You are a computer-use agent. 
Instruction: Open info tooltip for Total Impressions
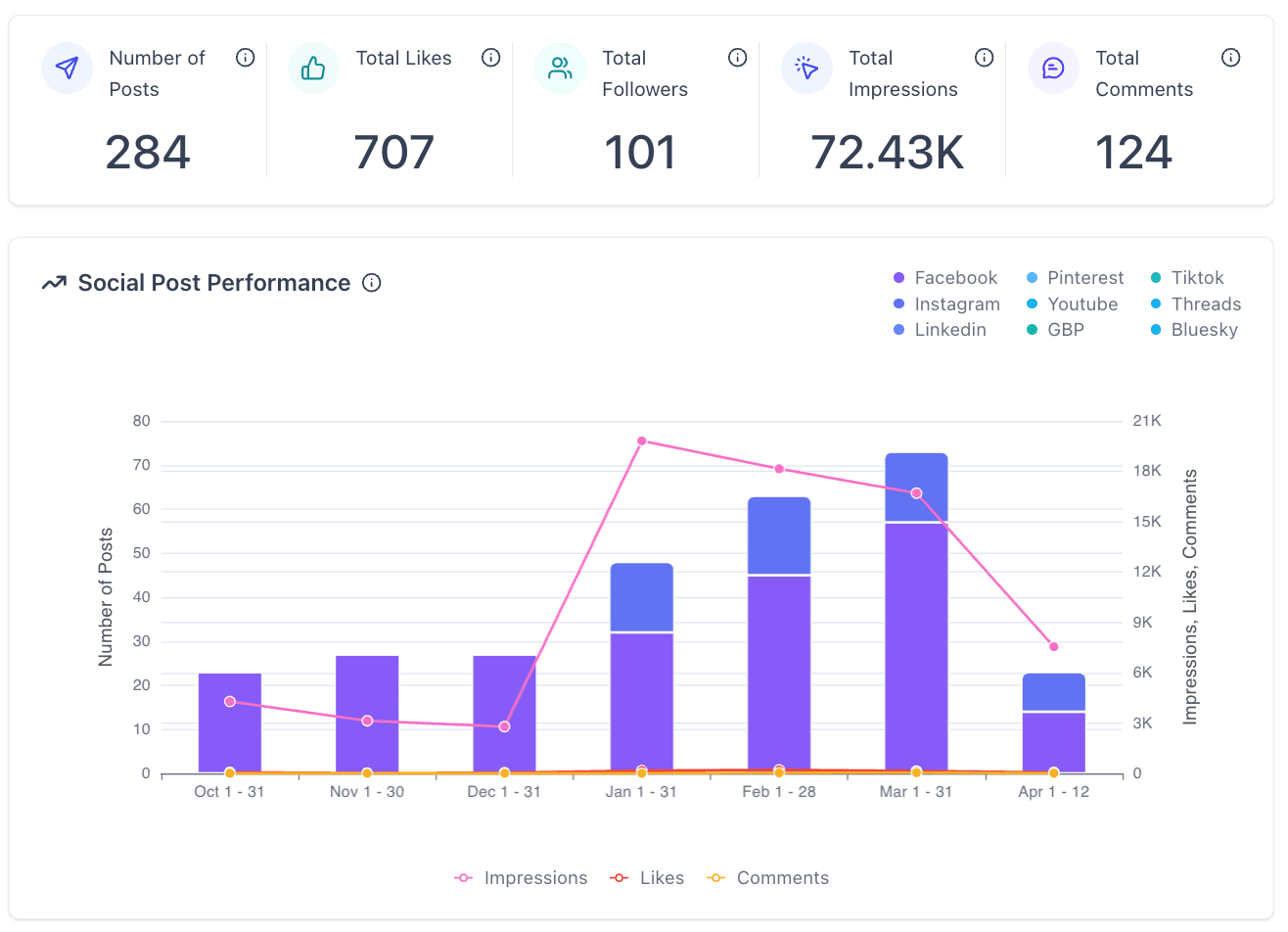pyautogui.click(x=985, y=58)
